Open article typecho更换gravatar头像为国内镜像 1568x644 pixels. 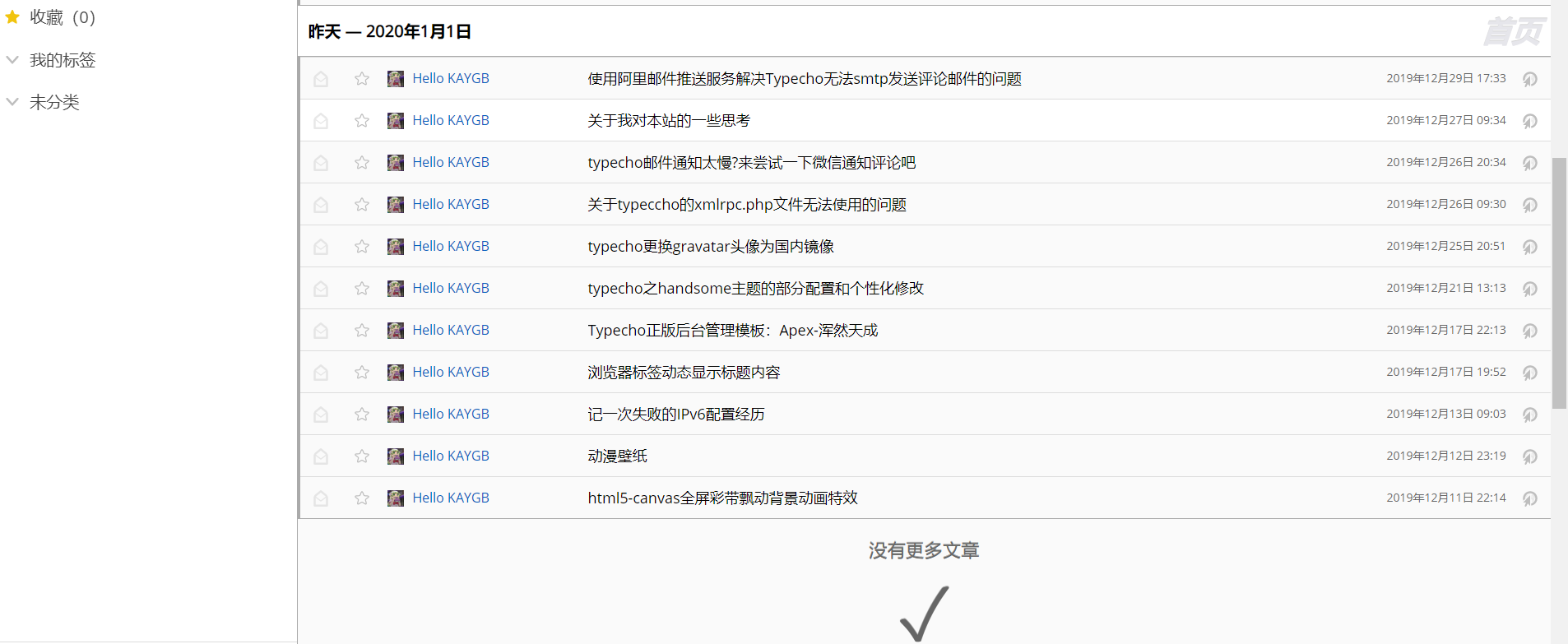(x=711, y=247)
